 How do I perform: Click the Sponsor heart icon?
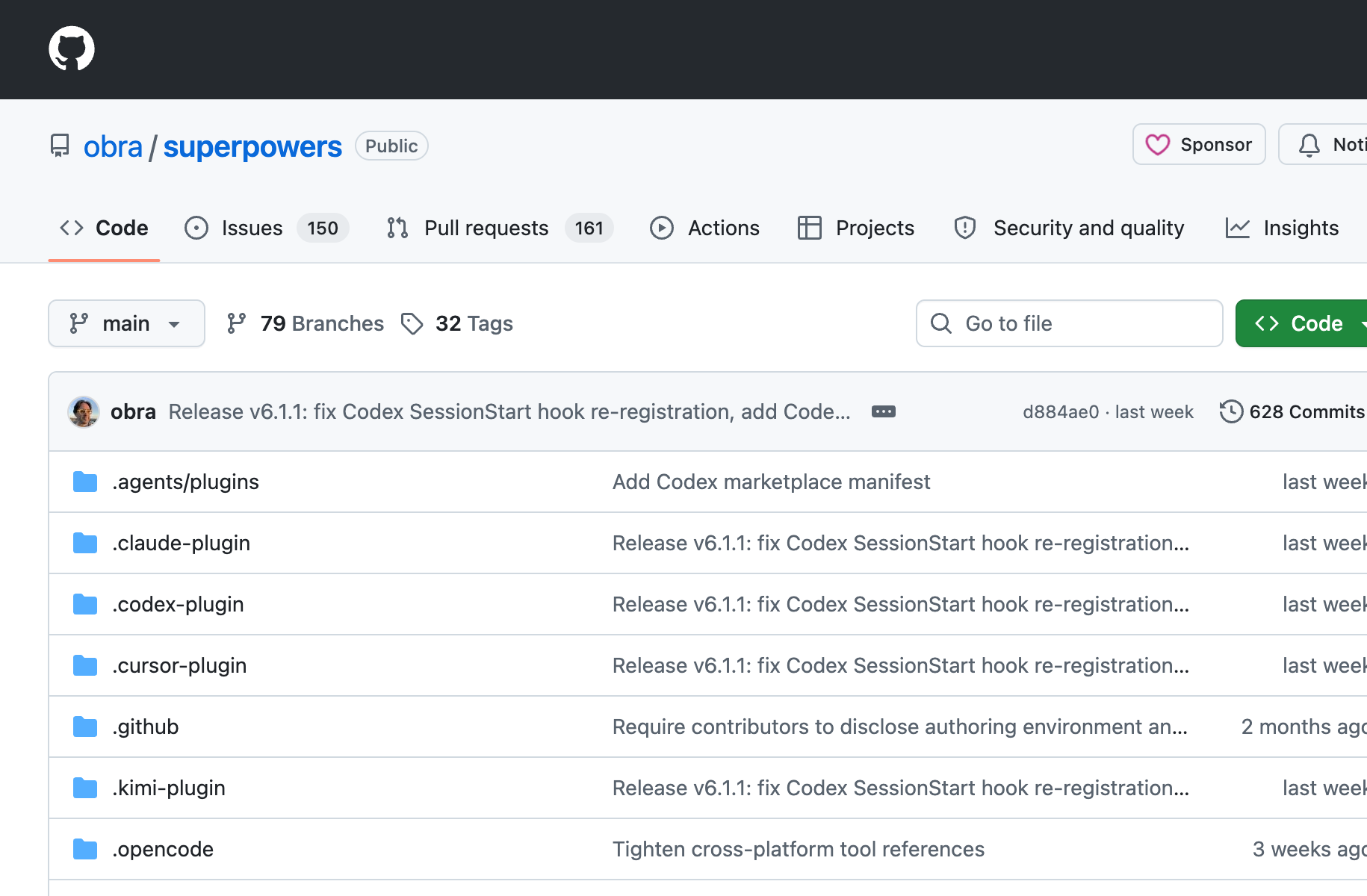click(x=1158, y=144)
